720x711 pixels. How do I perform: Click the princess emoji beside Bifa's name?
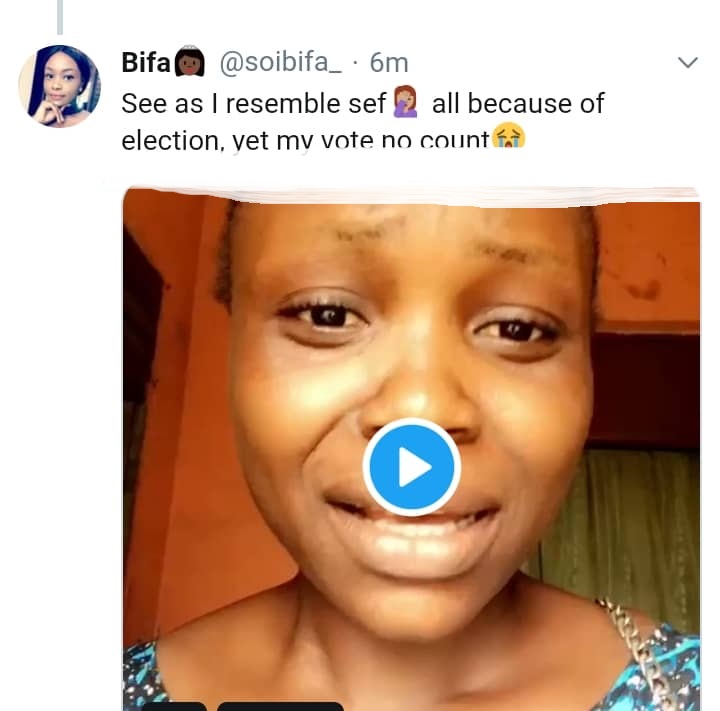click(x=190, y=63)
